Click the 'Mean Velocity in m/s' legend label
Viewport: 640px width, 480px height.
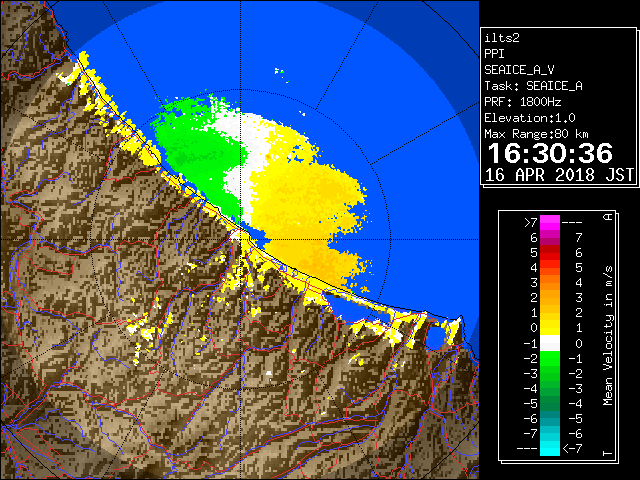[609, 336]
